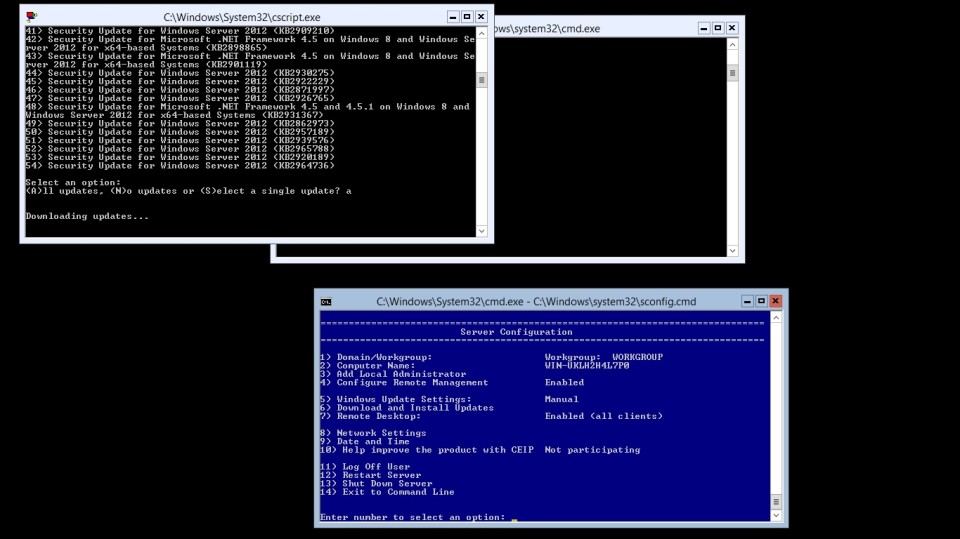
Task: Click scroll down arrow in sconfig.cmd window
Action: point(776,516)
